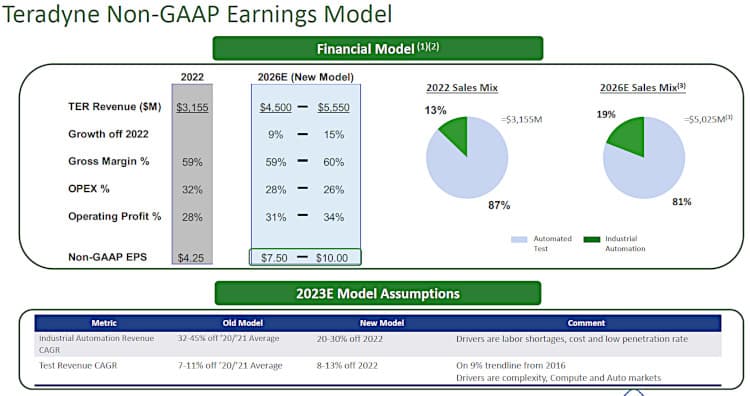Image resolution: width=750 pixels, height=396 pixels.
Task: Select the 'Gross Margin %' row label
Action: coord(109,161)
